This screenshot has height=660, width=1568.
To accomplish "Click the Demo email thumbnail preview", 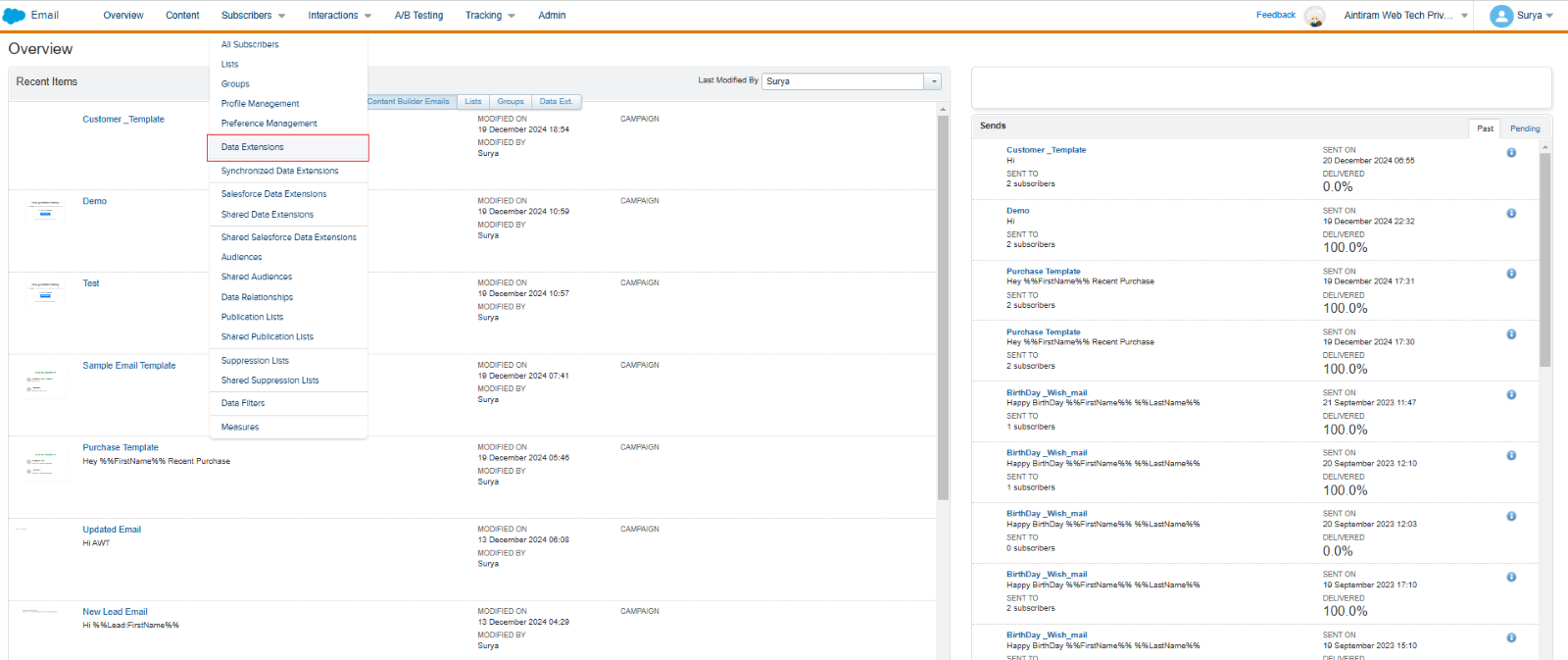I will click(45, 210).
